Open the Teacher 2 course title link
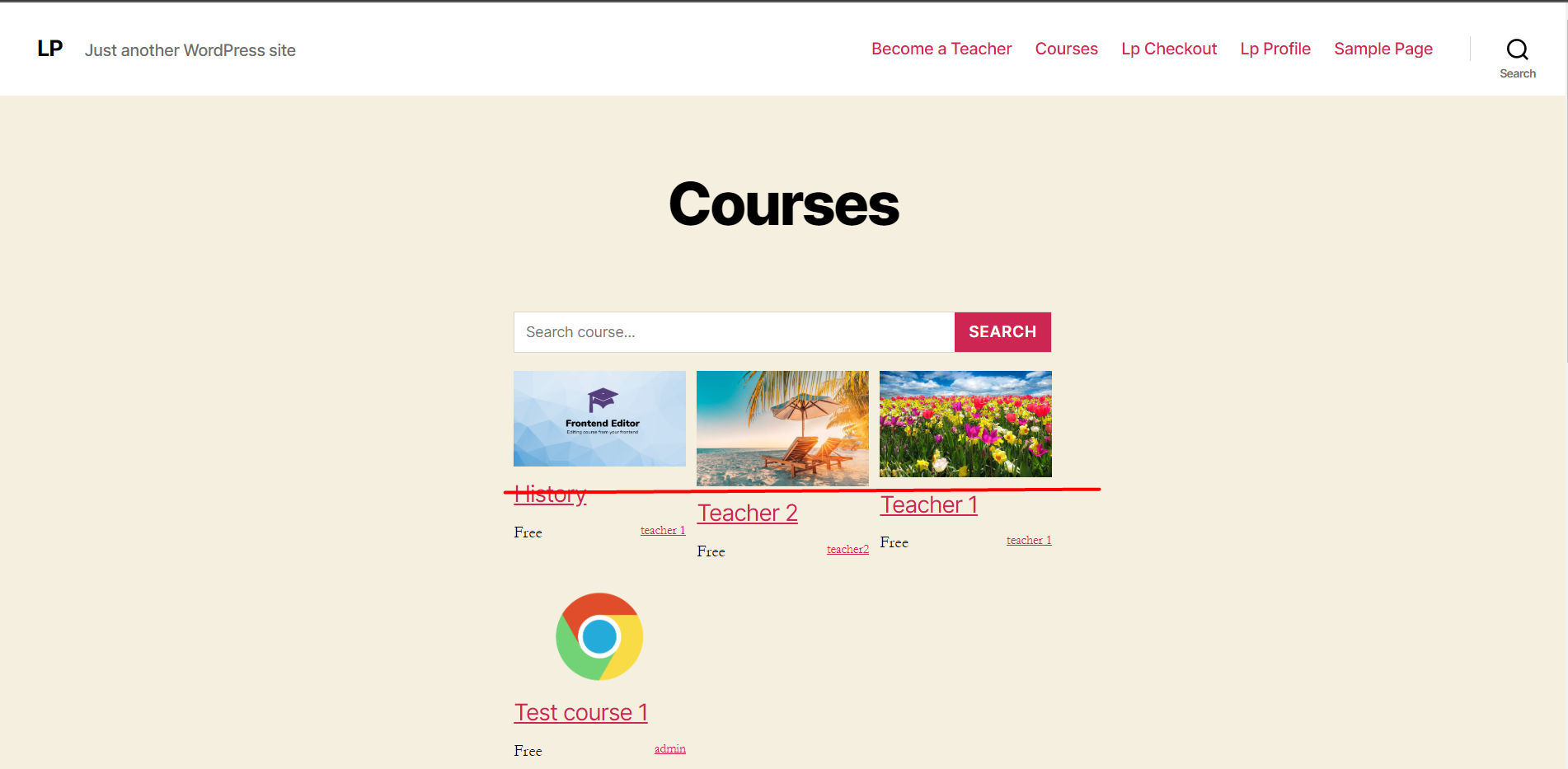 click(x=747, y=513)
